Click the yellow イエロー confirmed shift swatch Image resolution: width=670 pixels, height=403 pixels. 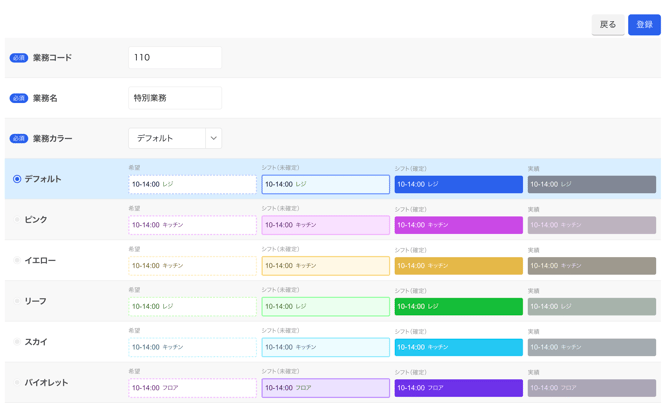458,266
